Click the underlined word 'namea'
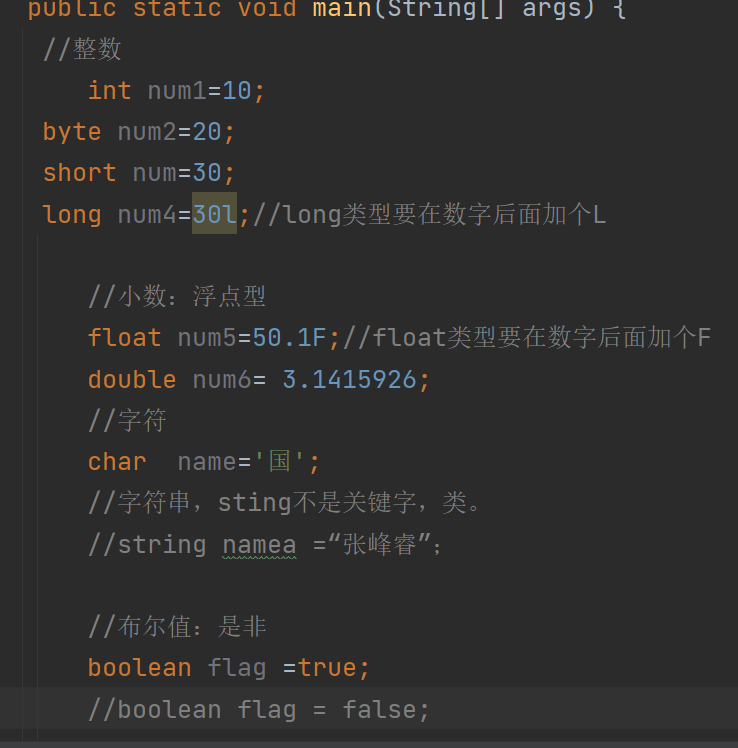The image size is (738, 748). [259, 544]
